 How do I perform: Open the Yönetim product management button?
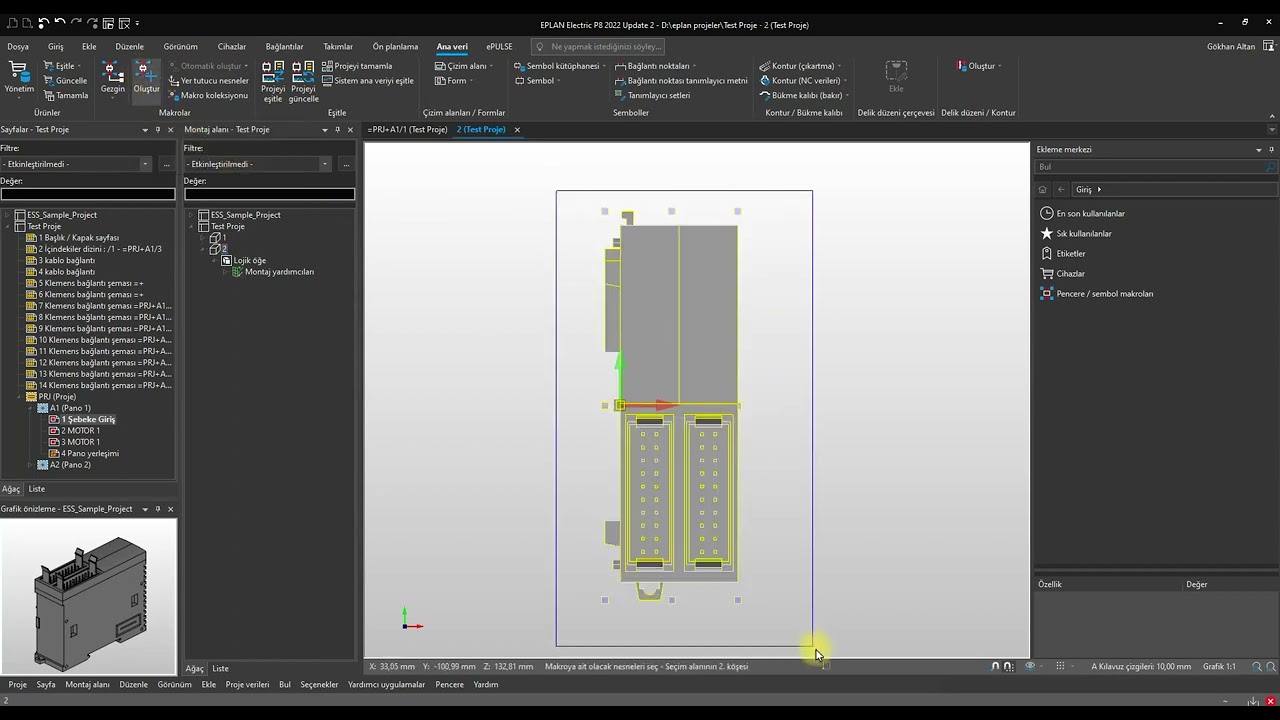pos(19,78)
